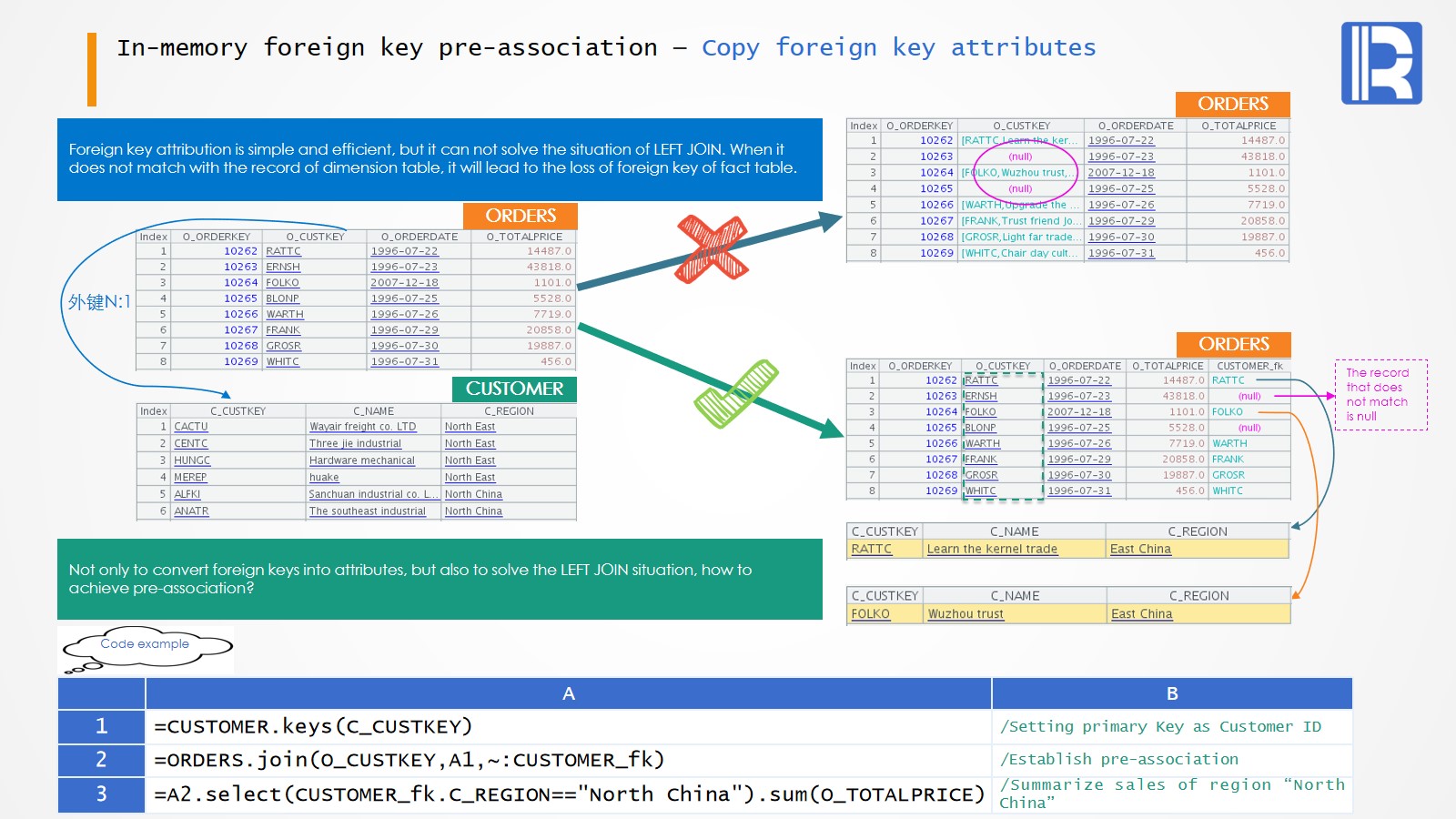This screenshot has height=819, width=1456.
Task: Click the blue R logo
Action: (x=1380, y=64)
